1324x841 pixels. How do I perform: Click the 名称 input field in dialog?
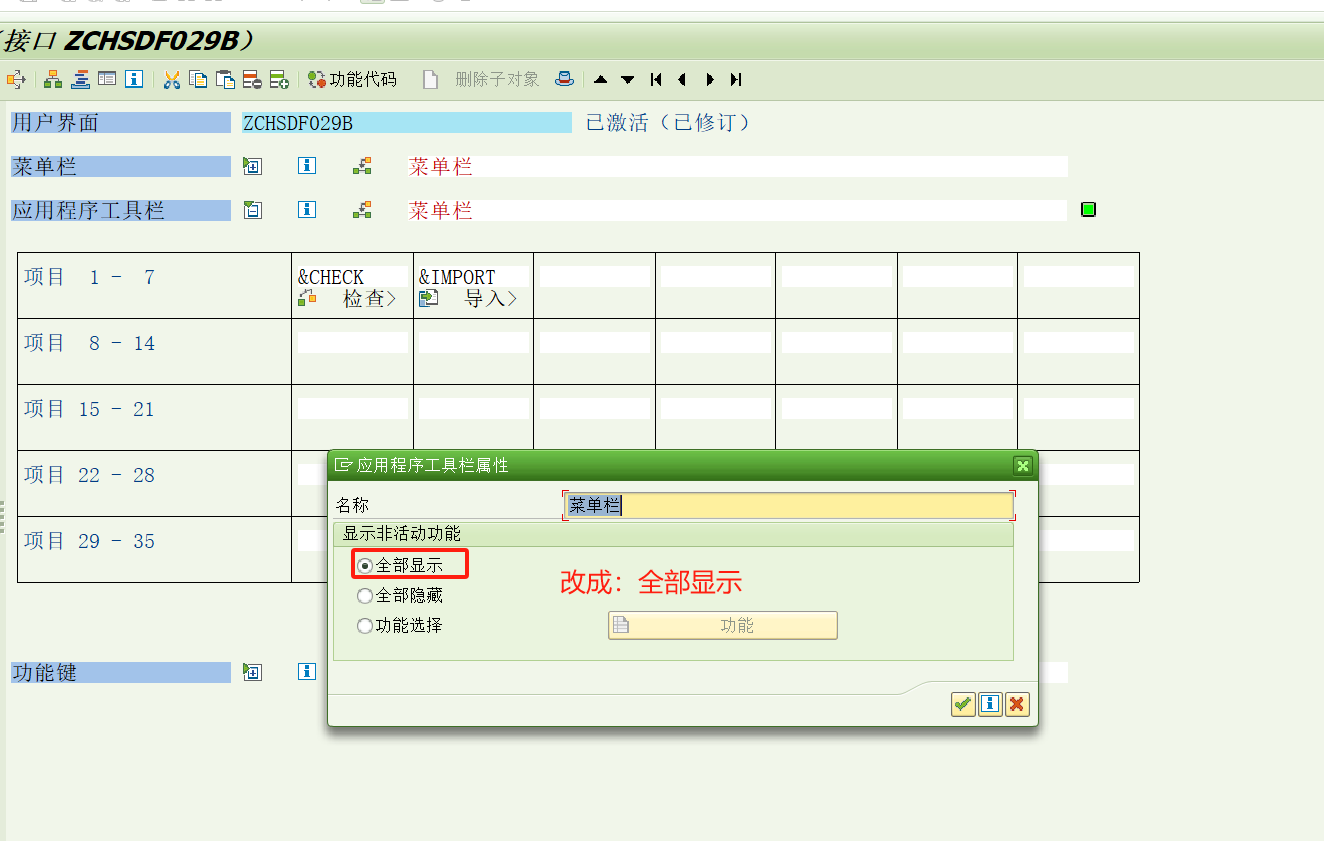point(789,506)
